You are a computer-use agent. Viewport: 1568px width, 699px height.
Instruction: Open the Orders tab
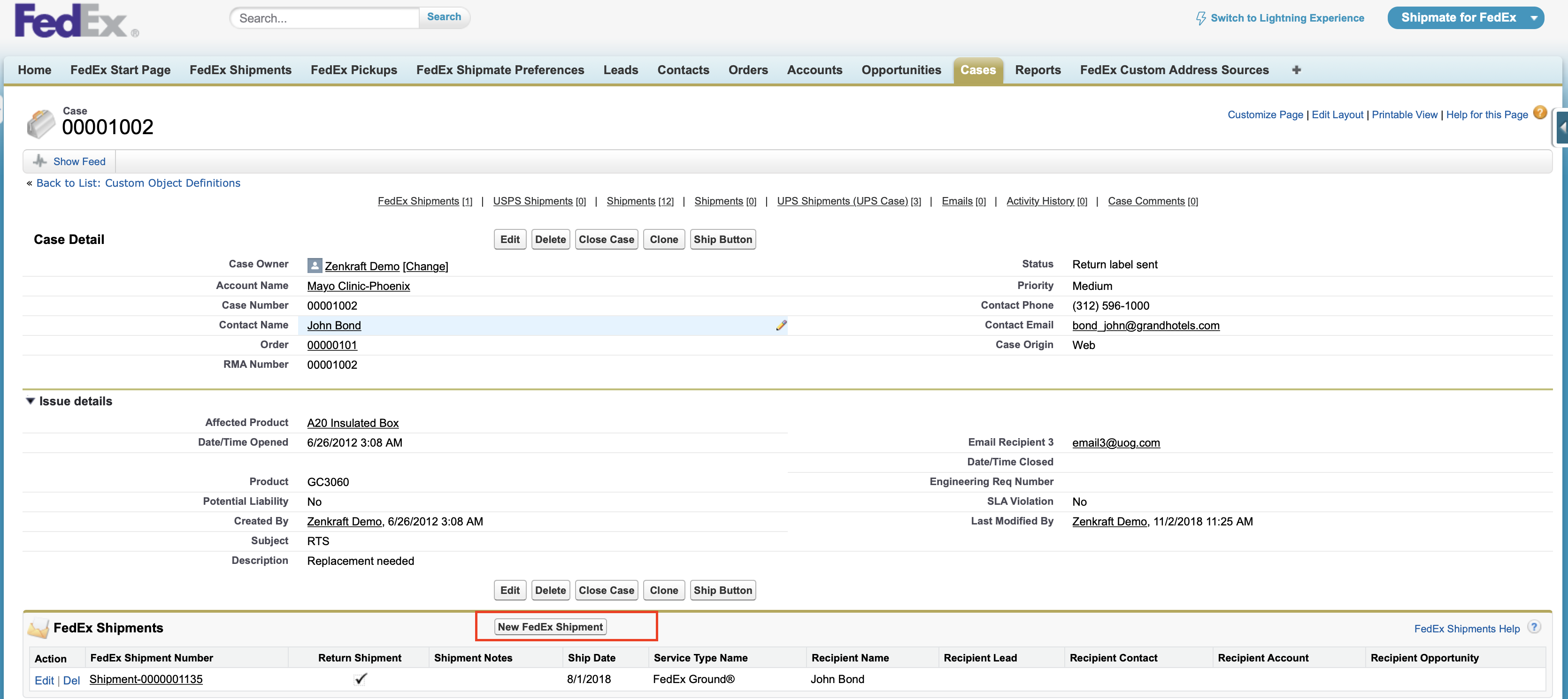747,70
